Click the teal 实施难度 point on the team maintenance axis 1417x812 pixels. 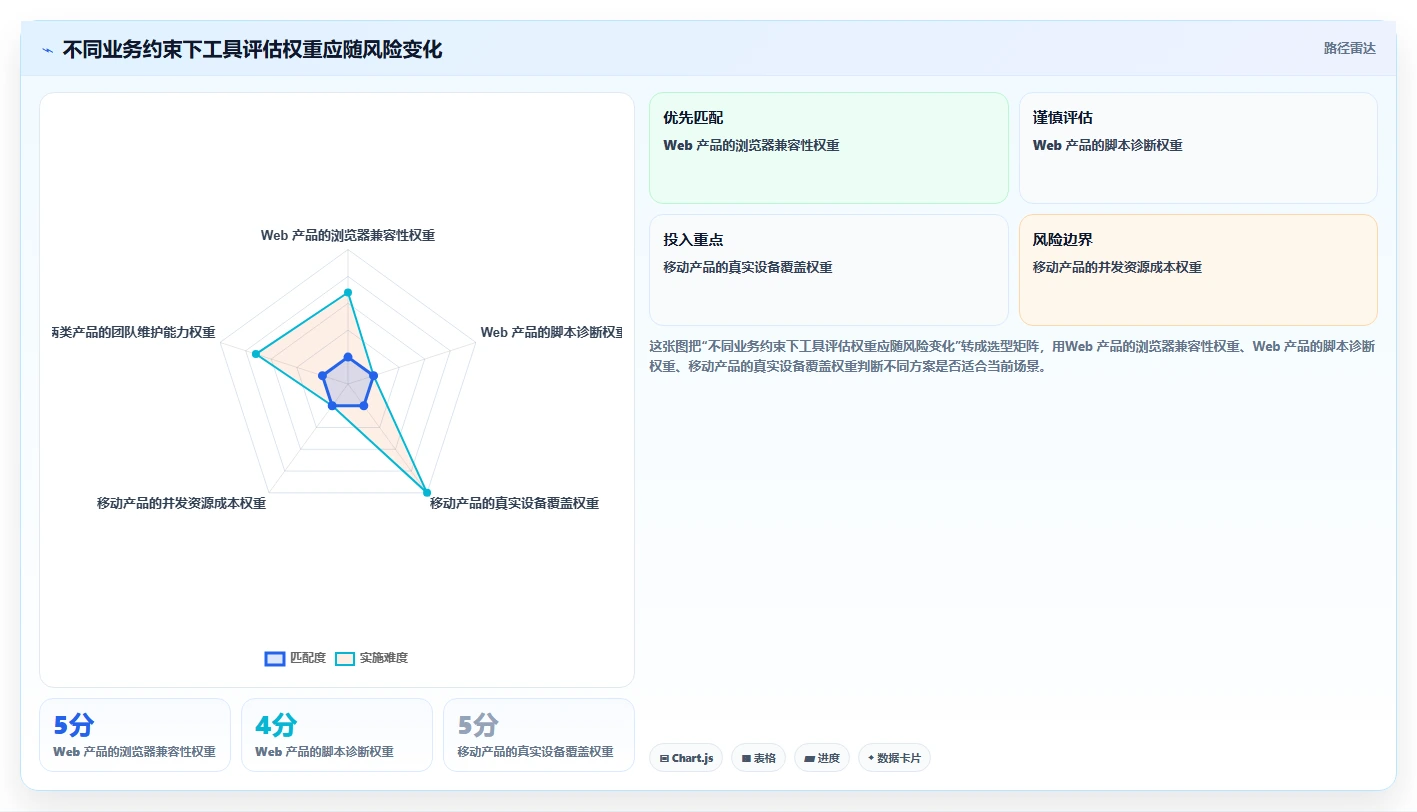point(256,354)
